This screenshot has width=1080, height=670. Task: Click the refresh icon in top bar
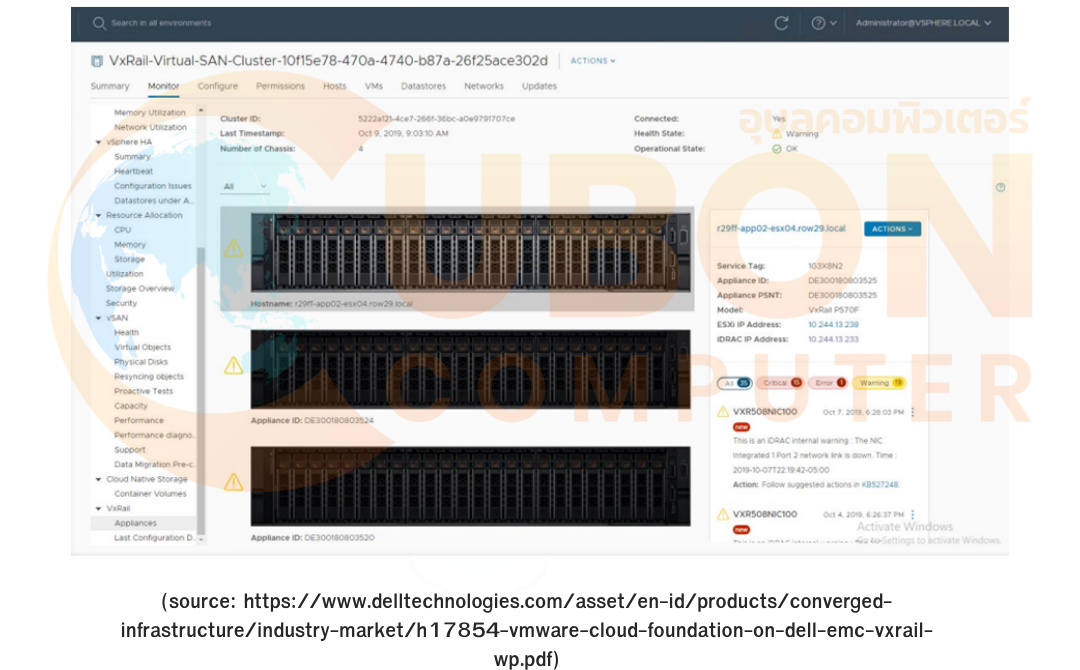pos(781,23)
